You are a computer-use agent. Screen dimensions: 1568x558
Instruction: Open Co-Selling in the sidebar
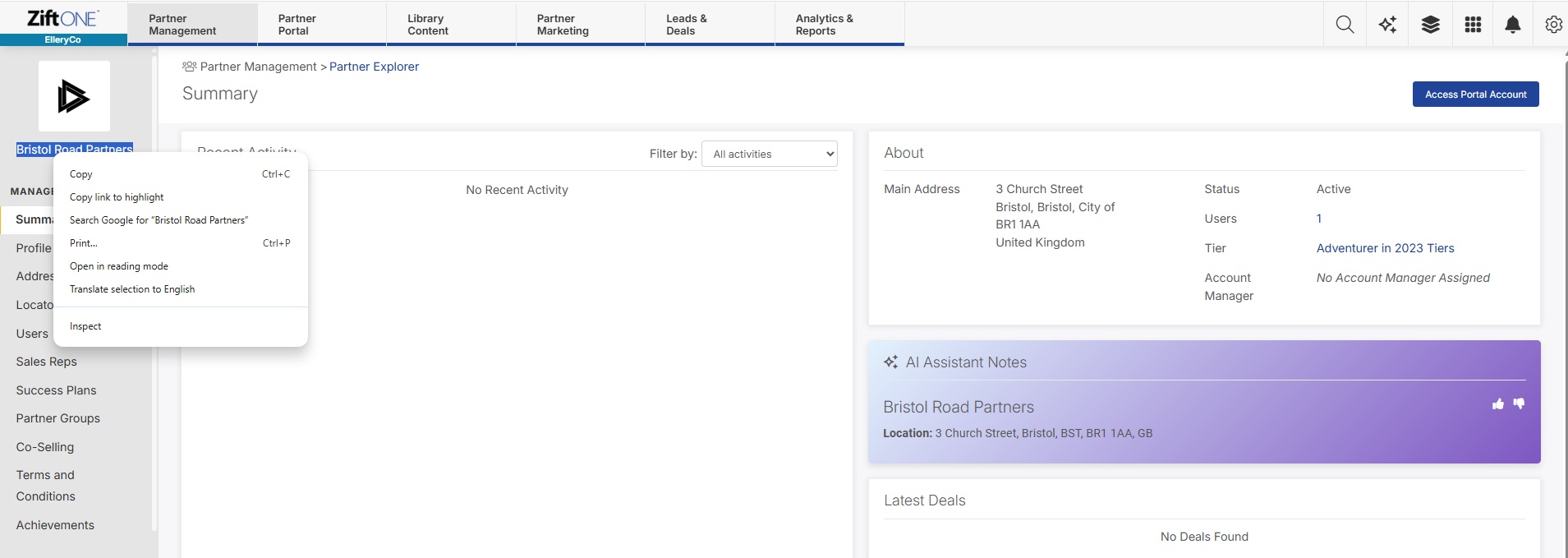(44, 447)
